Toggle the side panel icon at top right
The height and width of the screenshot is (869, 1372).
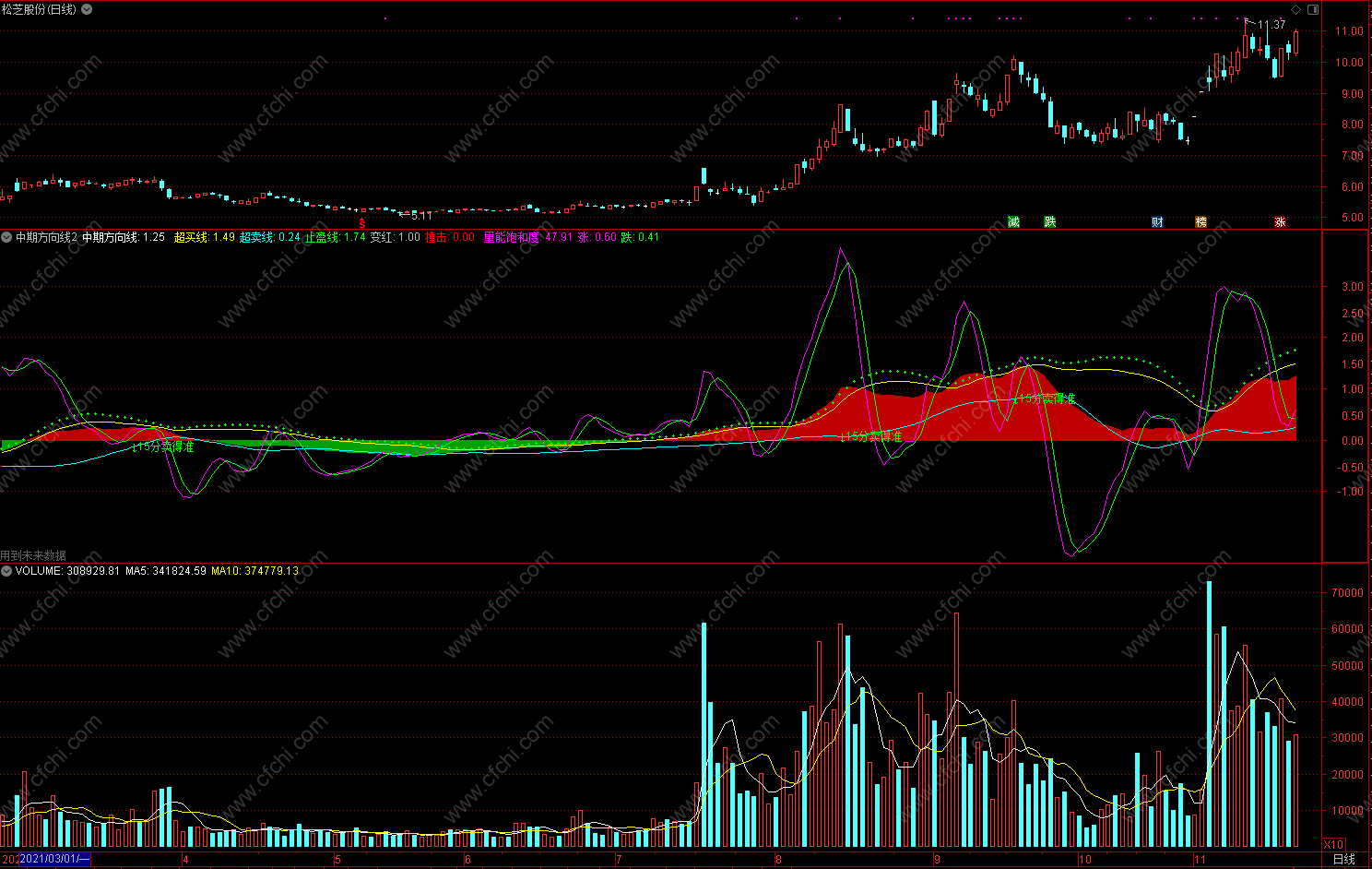pos(1313,9)
